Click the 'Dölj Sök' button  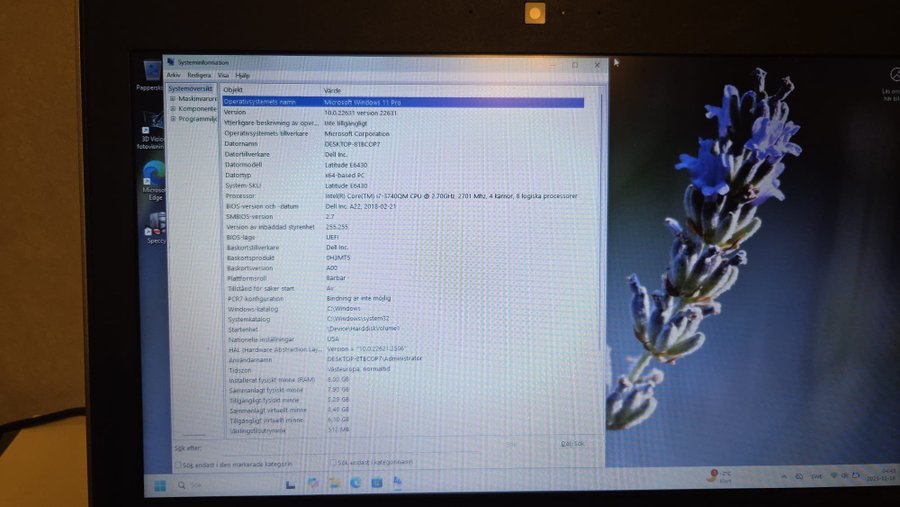click(571, 444)
